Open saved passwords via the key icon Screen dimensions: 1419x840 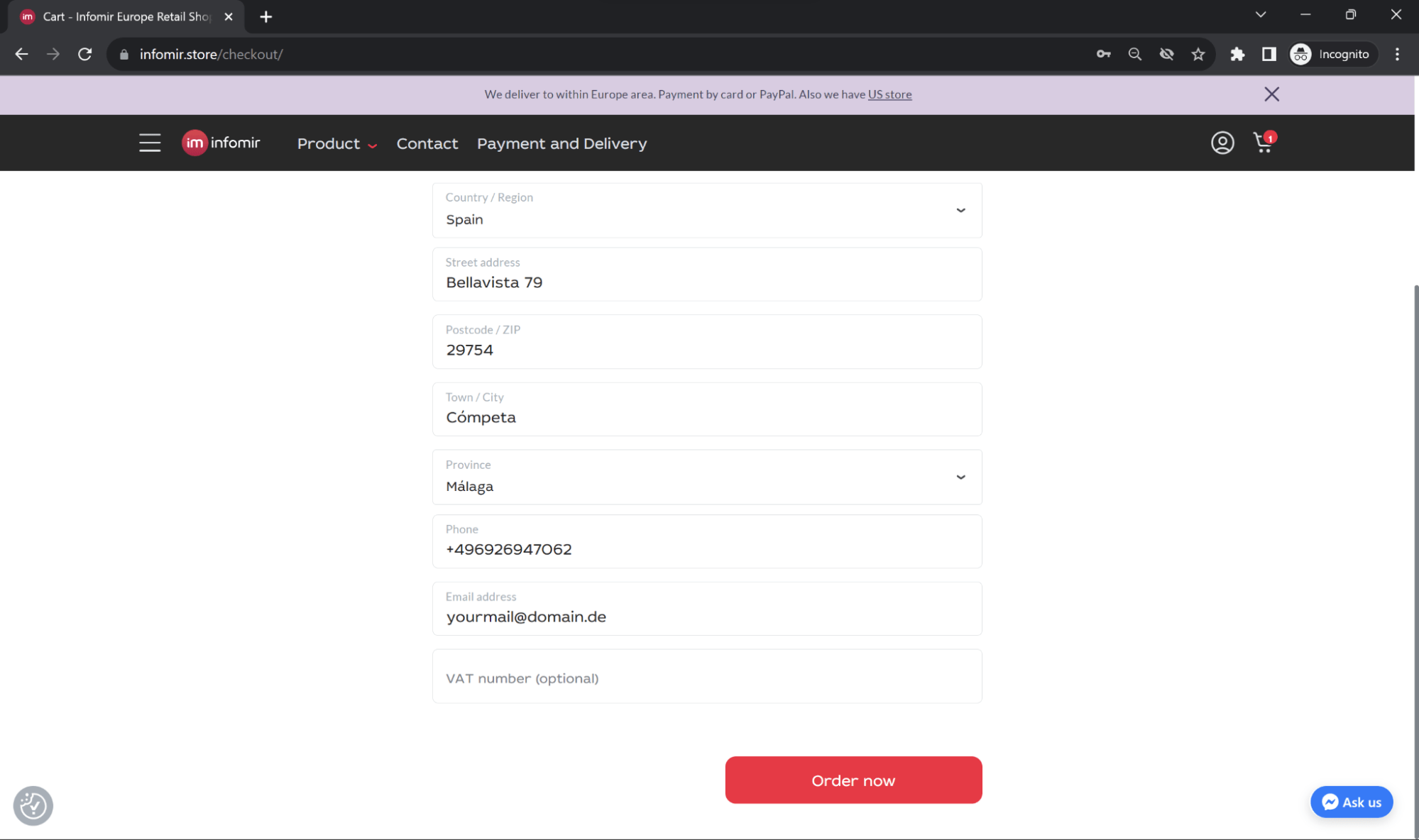1103,54
